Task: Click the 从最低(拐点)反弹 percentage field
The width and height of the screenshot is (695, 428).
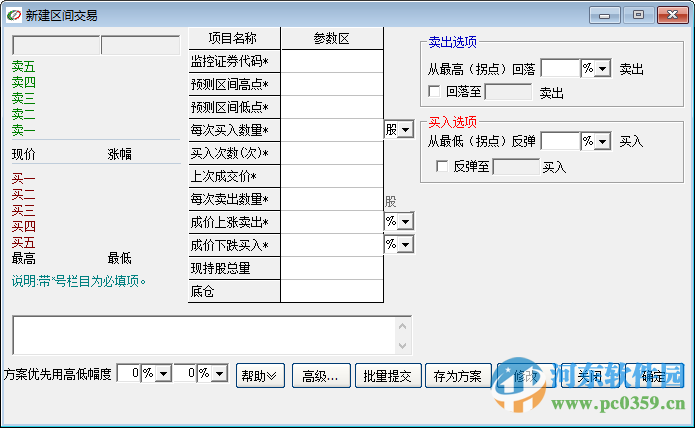Action: pos(561,141)
